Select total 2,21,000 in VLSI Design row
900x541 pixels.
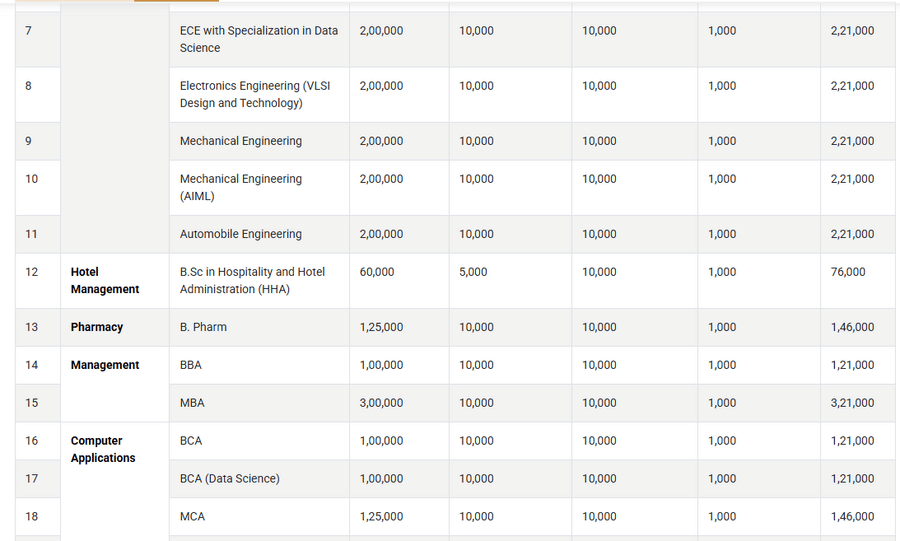852,85
